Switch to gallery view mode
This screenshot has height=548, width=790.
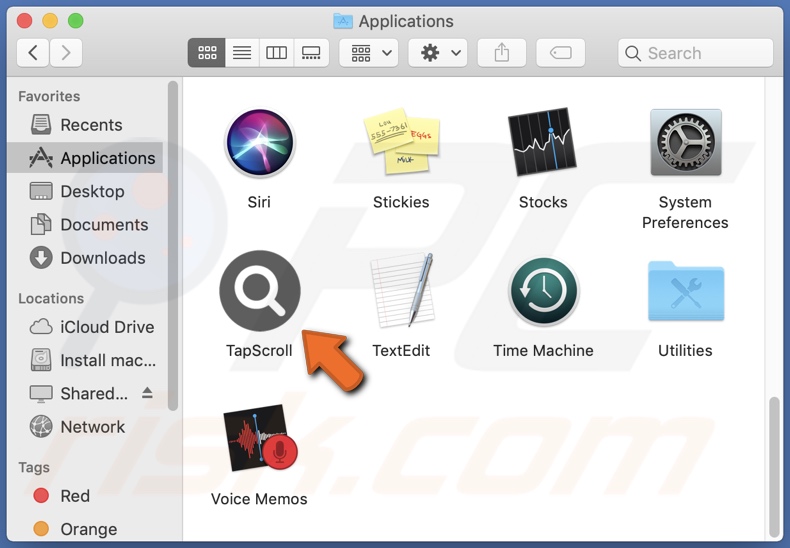pos(311,53)
